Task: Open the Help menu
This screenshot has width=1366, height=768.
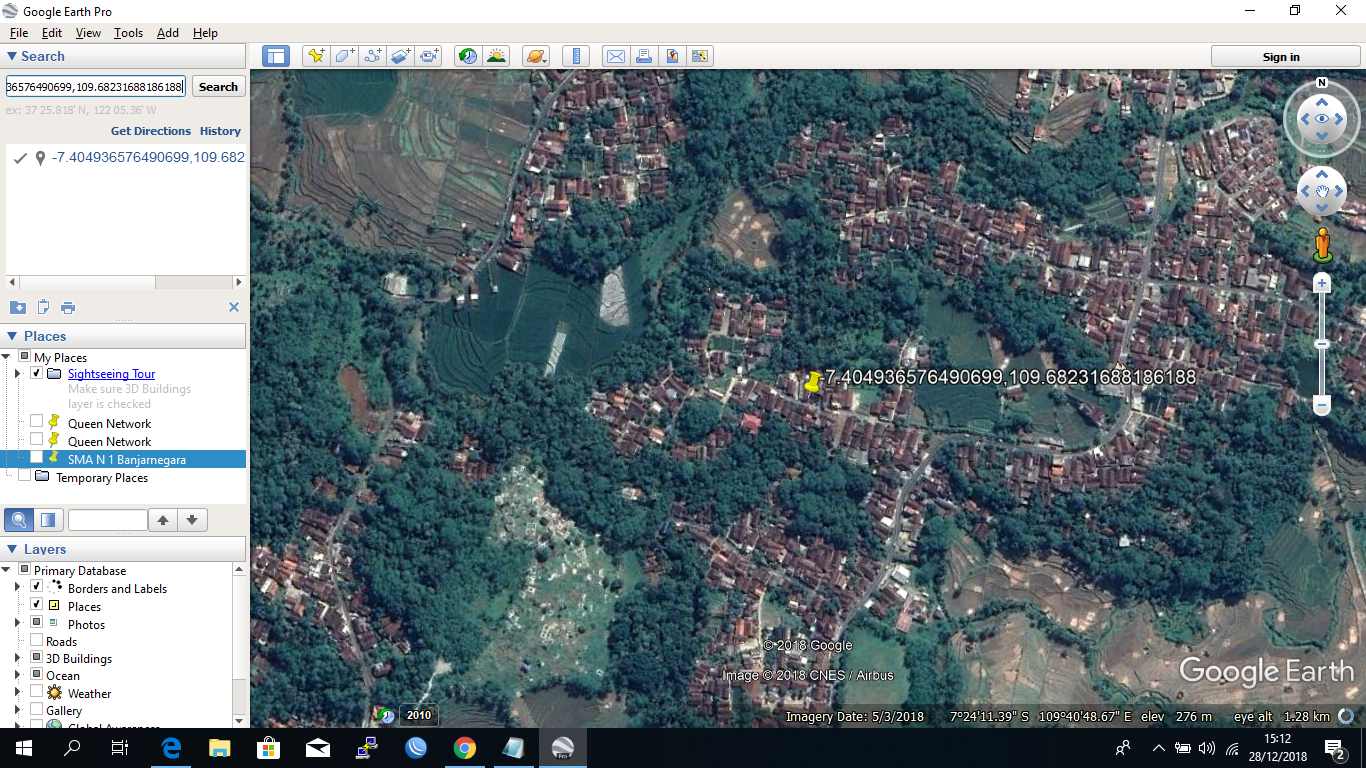Action: 205,33
